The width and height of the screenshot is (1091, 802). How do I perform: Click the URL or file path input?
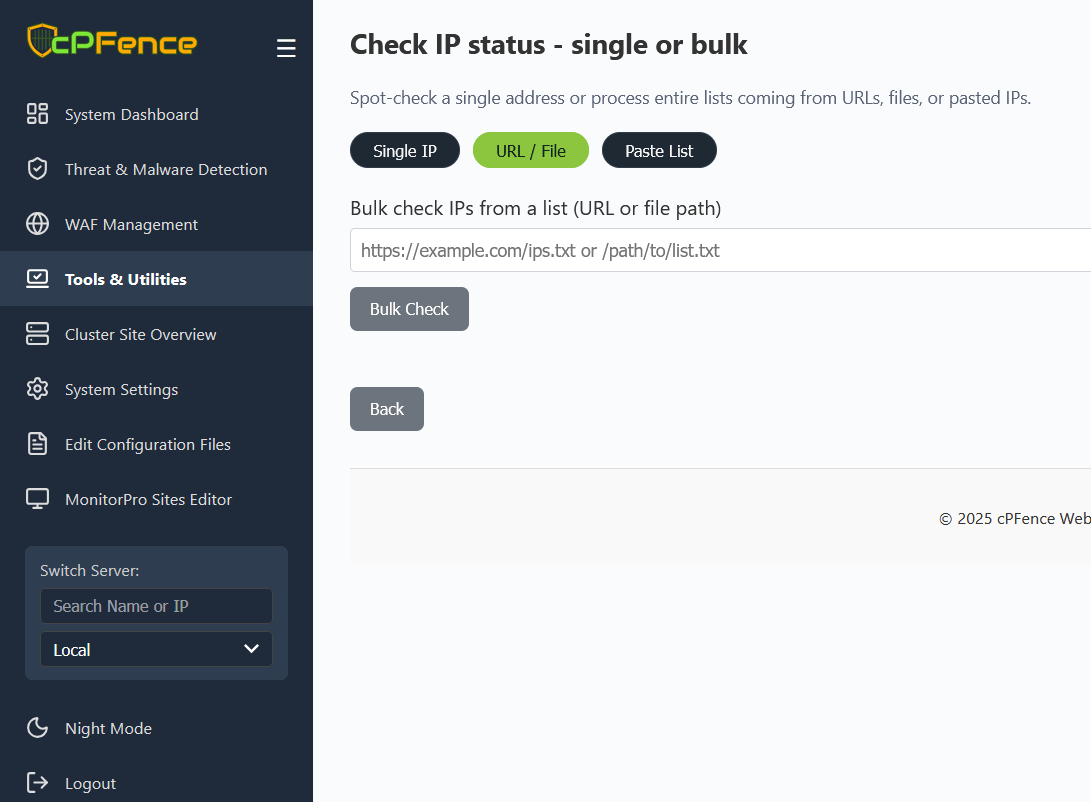(x=721, y=250)
